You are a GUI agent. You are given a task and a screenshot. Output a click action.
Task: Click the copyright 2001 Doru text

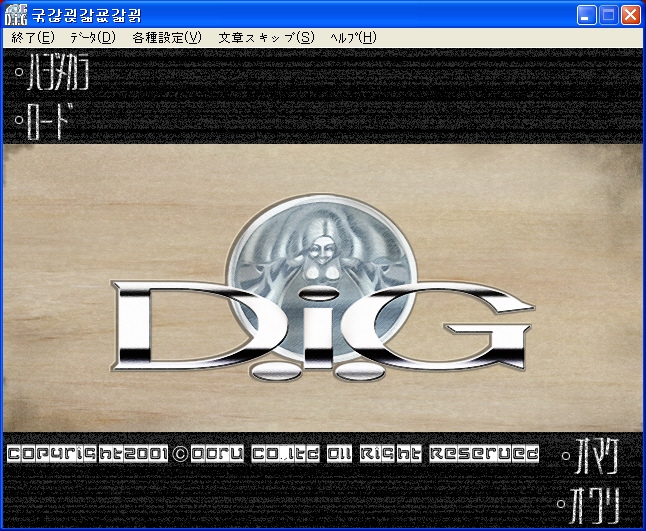pyautogui.click(x=273, y=454)
